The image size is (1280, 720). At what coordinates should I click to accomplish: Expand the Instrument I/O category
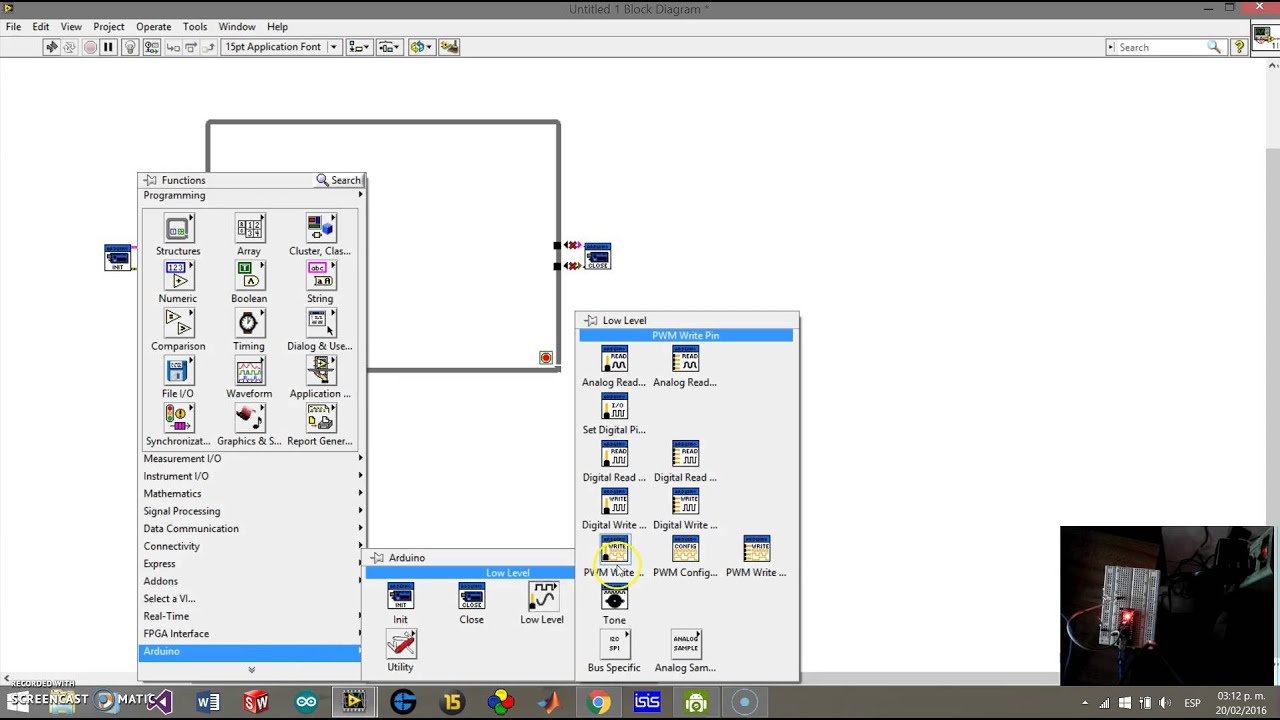pos(252,476)
